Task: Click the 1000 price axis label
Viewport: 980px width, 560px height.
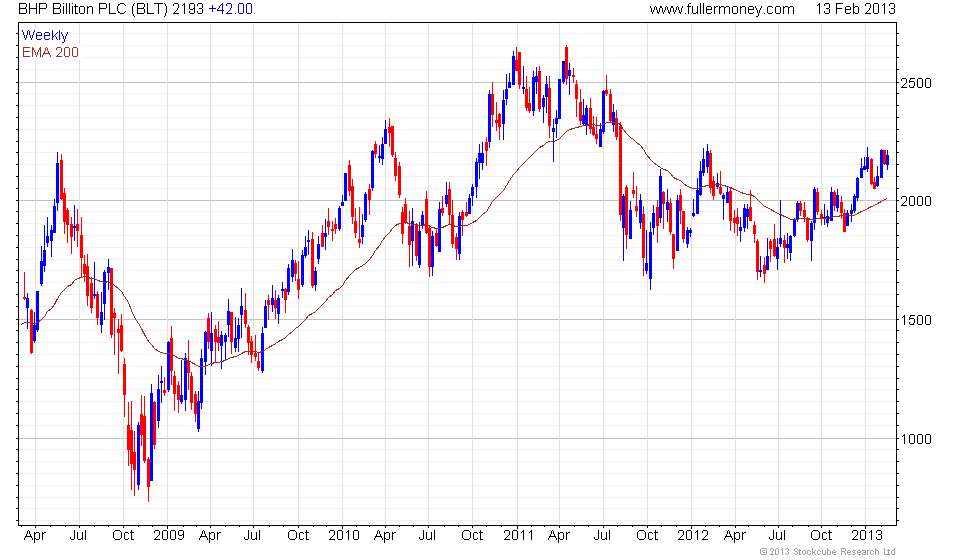Action: point(916,439)
